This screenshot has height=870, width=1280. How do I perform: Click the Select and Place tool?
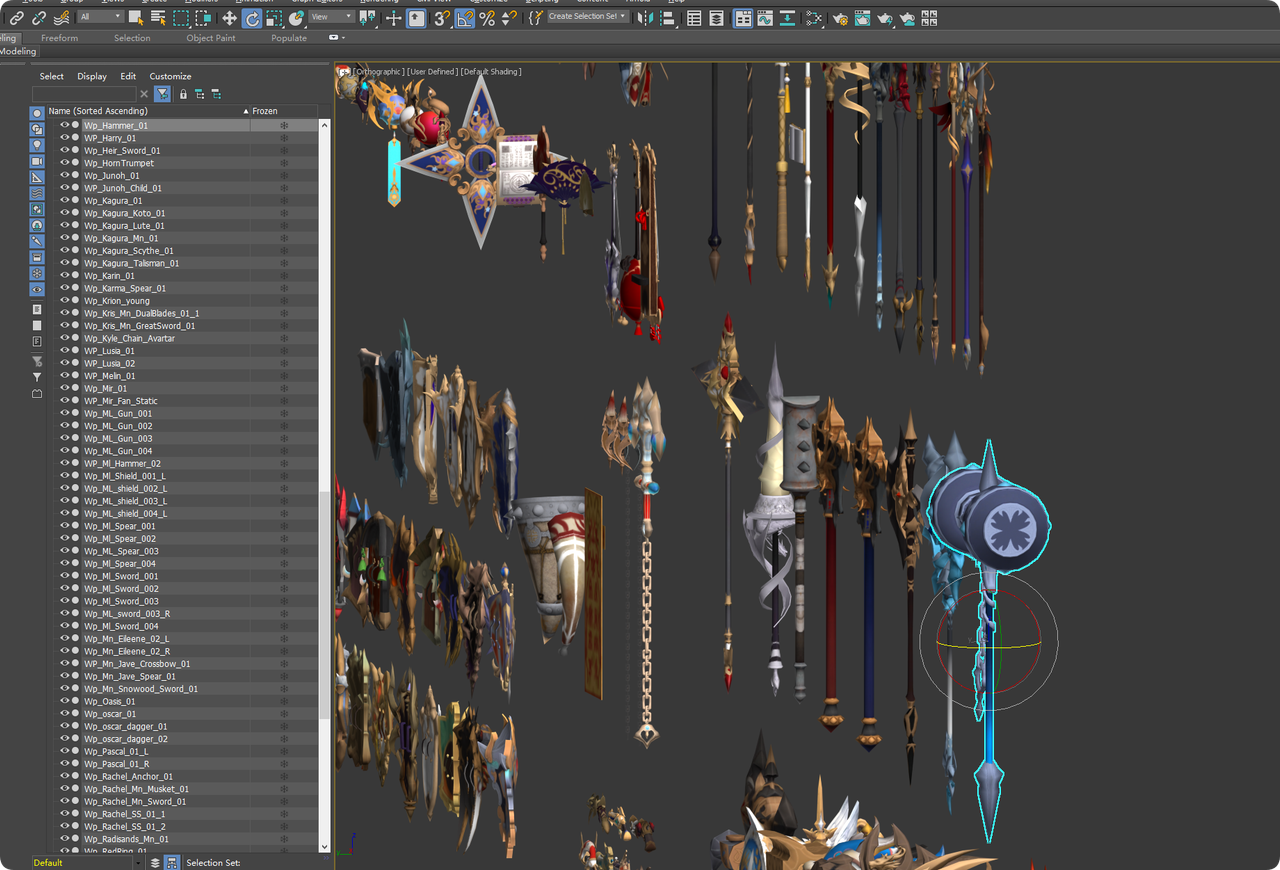[x=296, y=18]
